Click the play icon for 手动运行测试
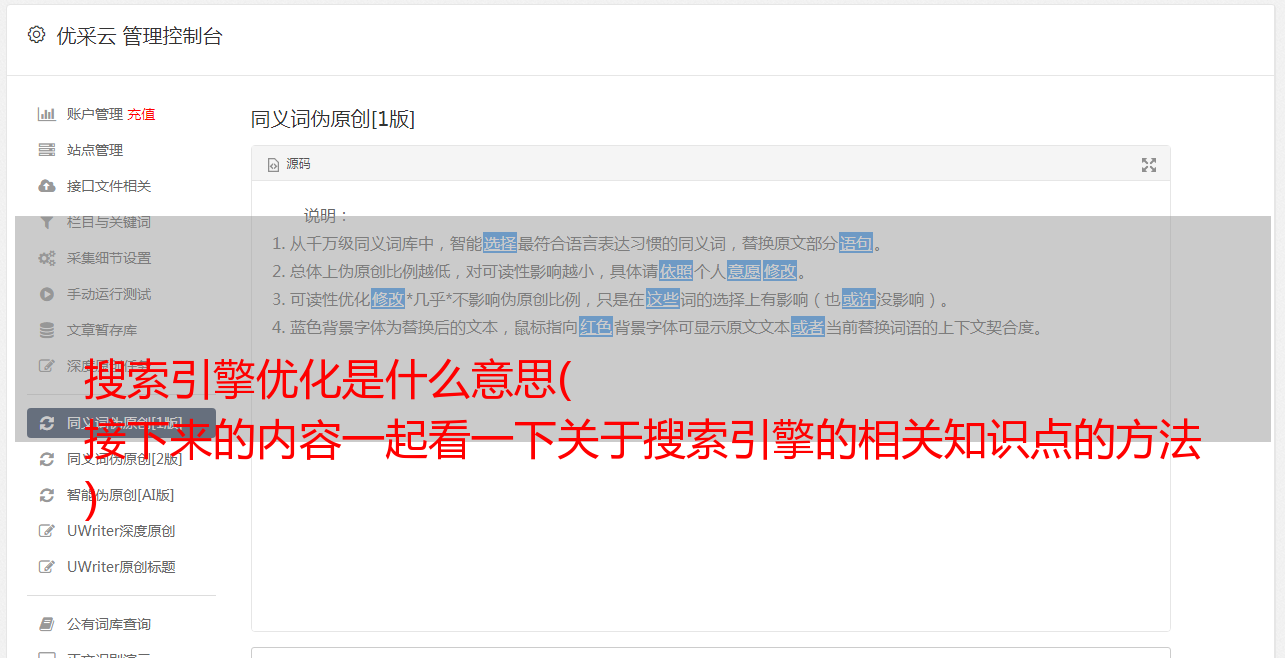This screenshot has width=1285, height=658. 46,294
